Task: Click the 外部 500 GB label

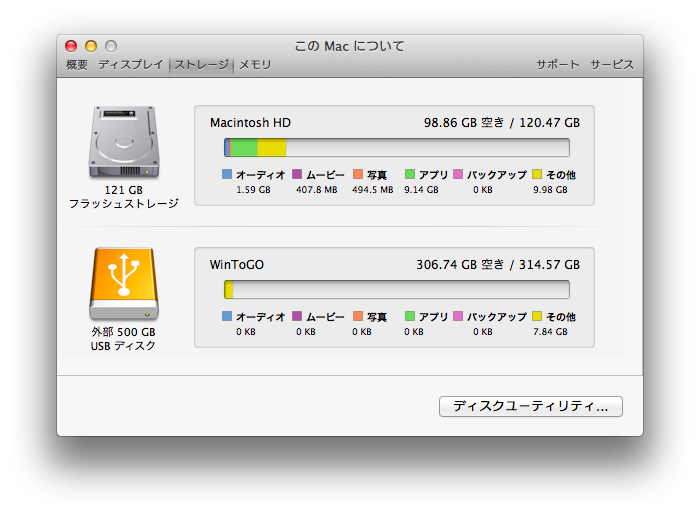Action: click(x=123, y=332)
